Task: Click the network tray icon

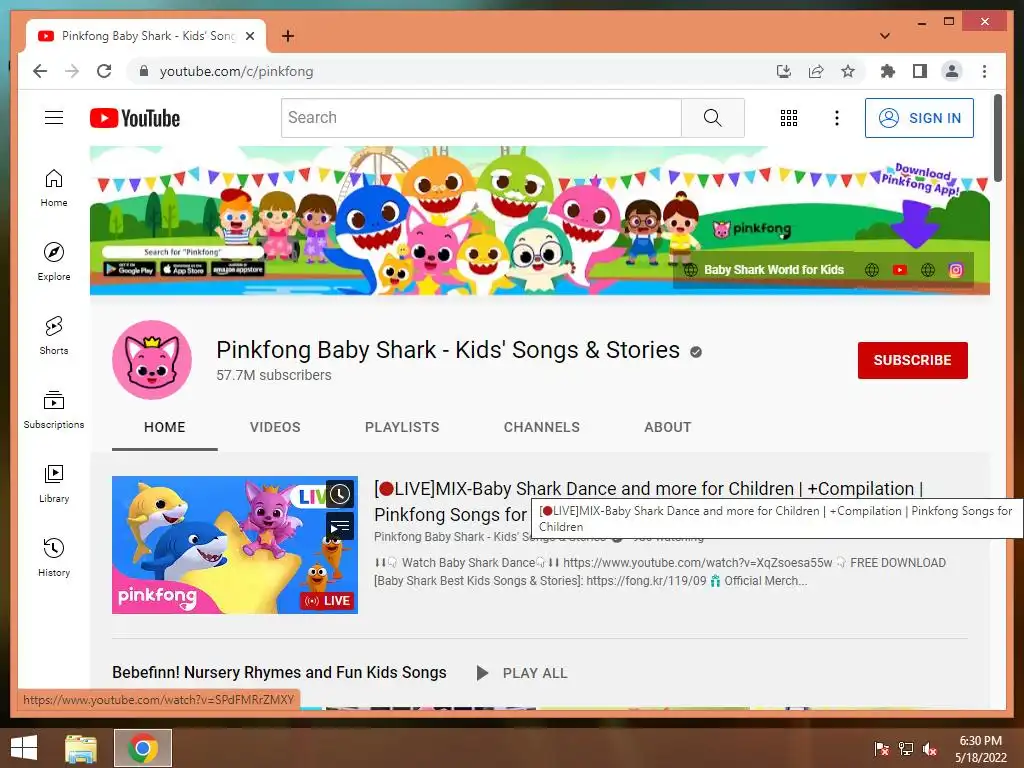Action: [906, 748]
